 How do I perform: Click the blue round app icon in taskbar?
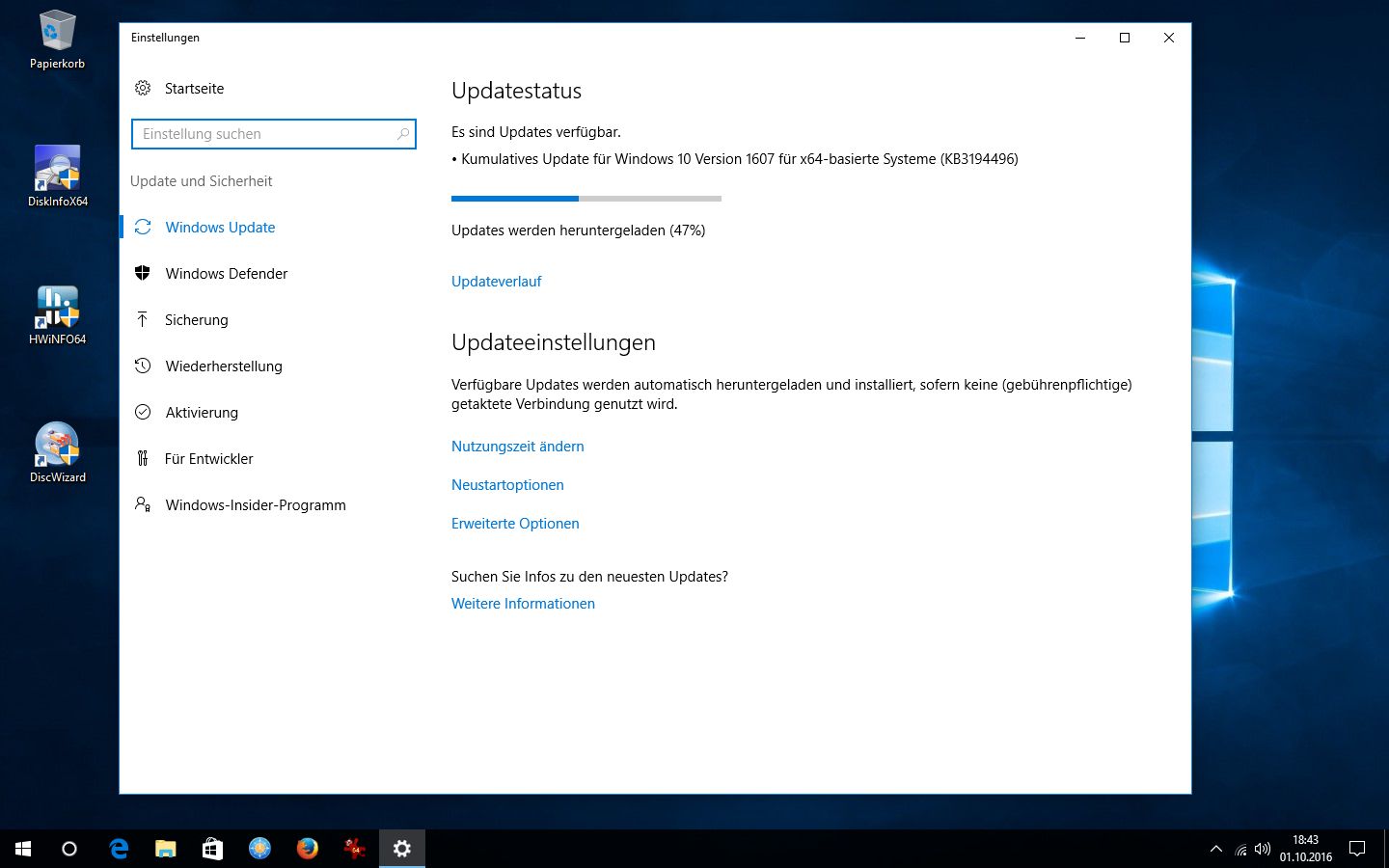point(260,849)
